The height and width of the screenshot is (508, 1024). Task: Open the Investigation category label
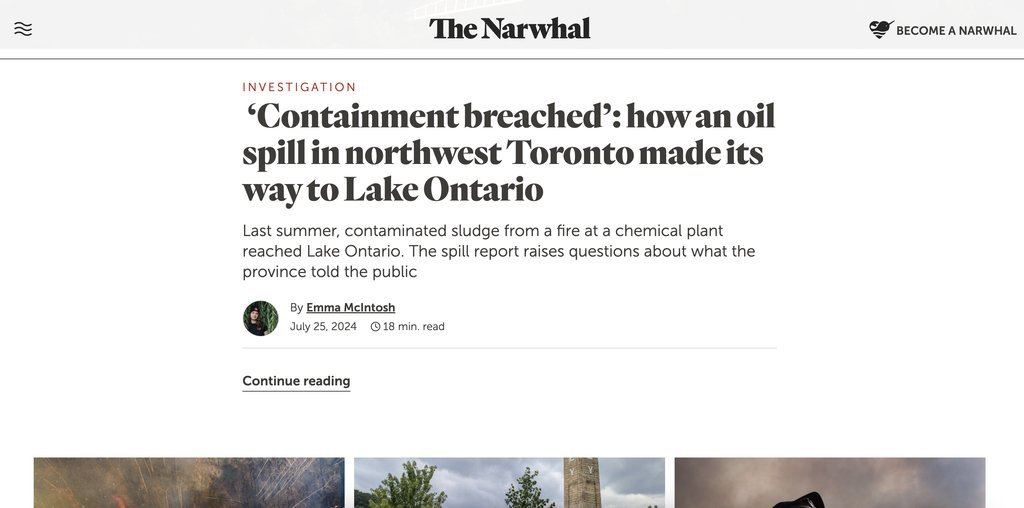pyautogui.click(x=299, y=87)
